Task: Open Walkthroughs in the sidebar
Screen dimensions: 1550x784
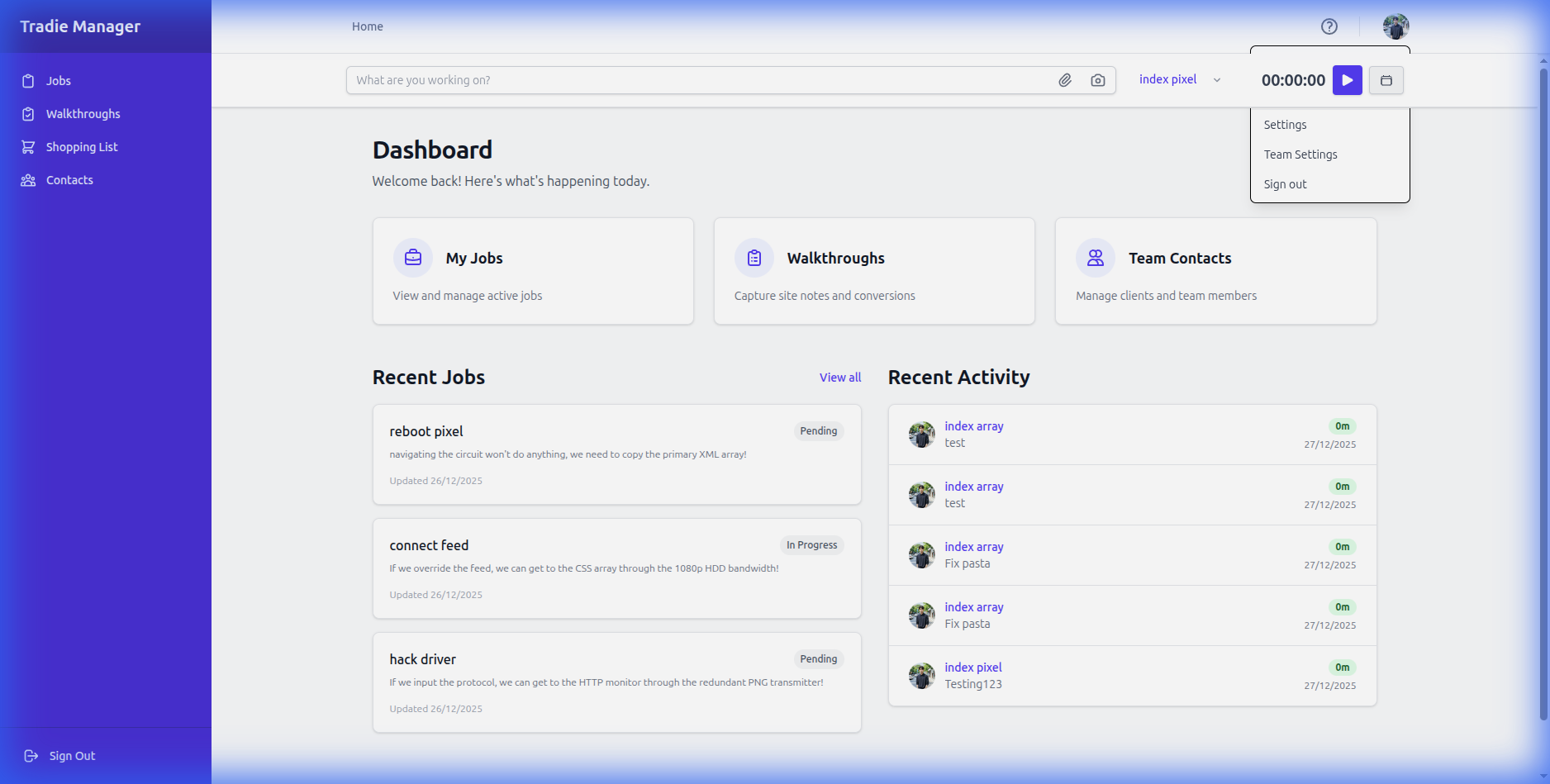Action: tap(83, 114)
